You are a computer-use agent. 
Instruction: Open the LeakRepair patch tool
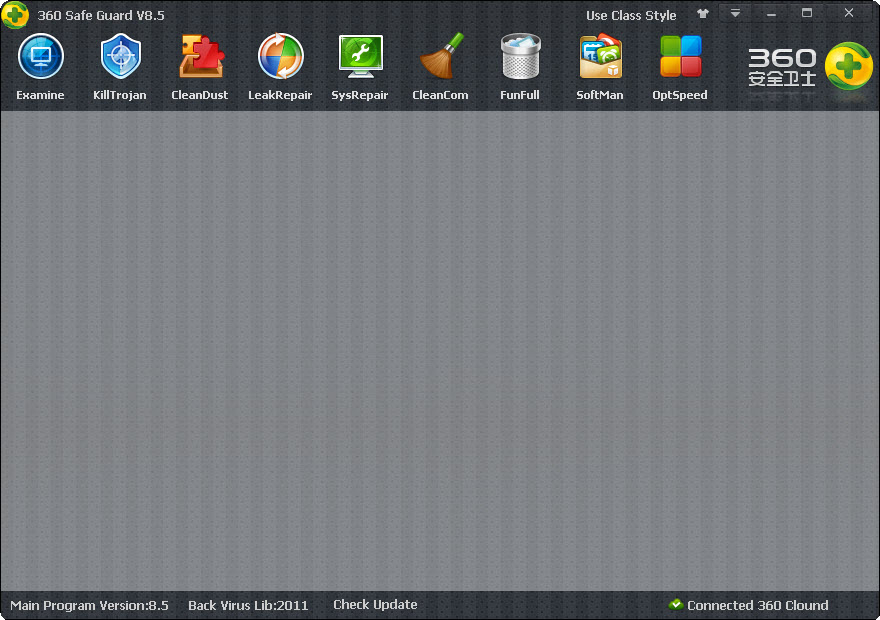[x=280, y=67]
